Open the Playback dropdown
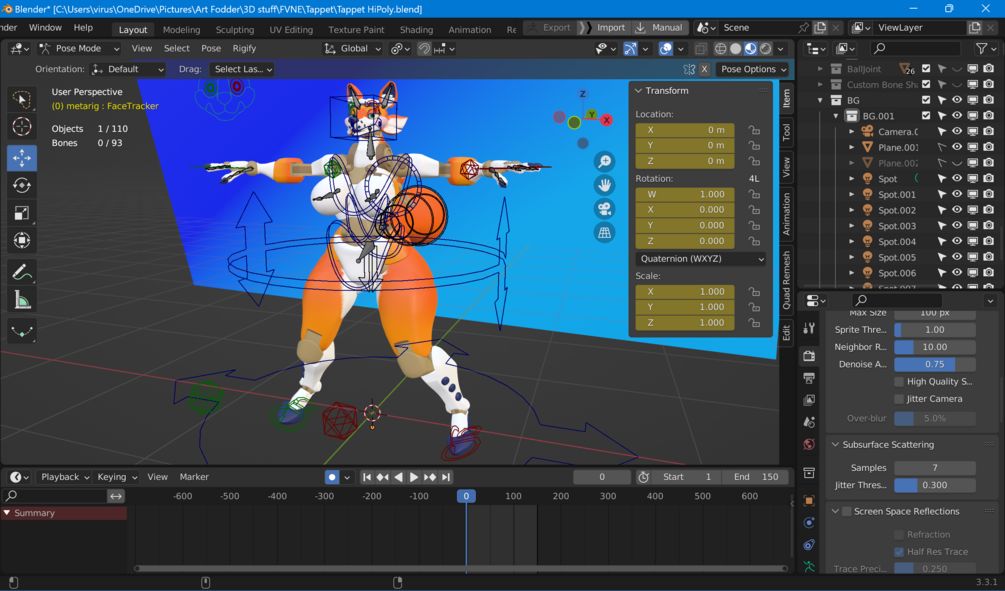This screenshot has width=1005, height=591. [x=65, y=477]
